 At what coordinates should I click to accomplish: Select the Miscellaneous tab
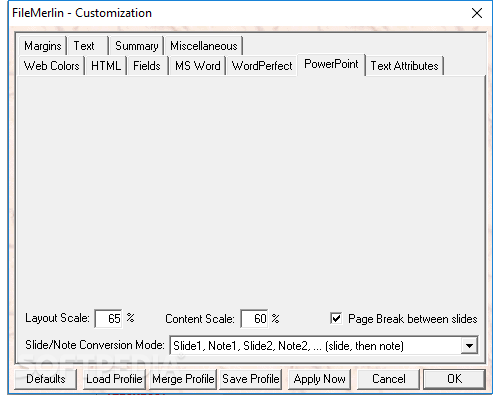click(204, 46)
